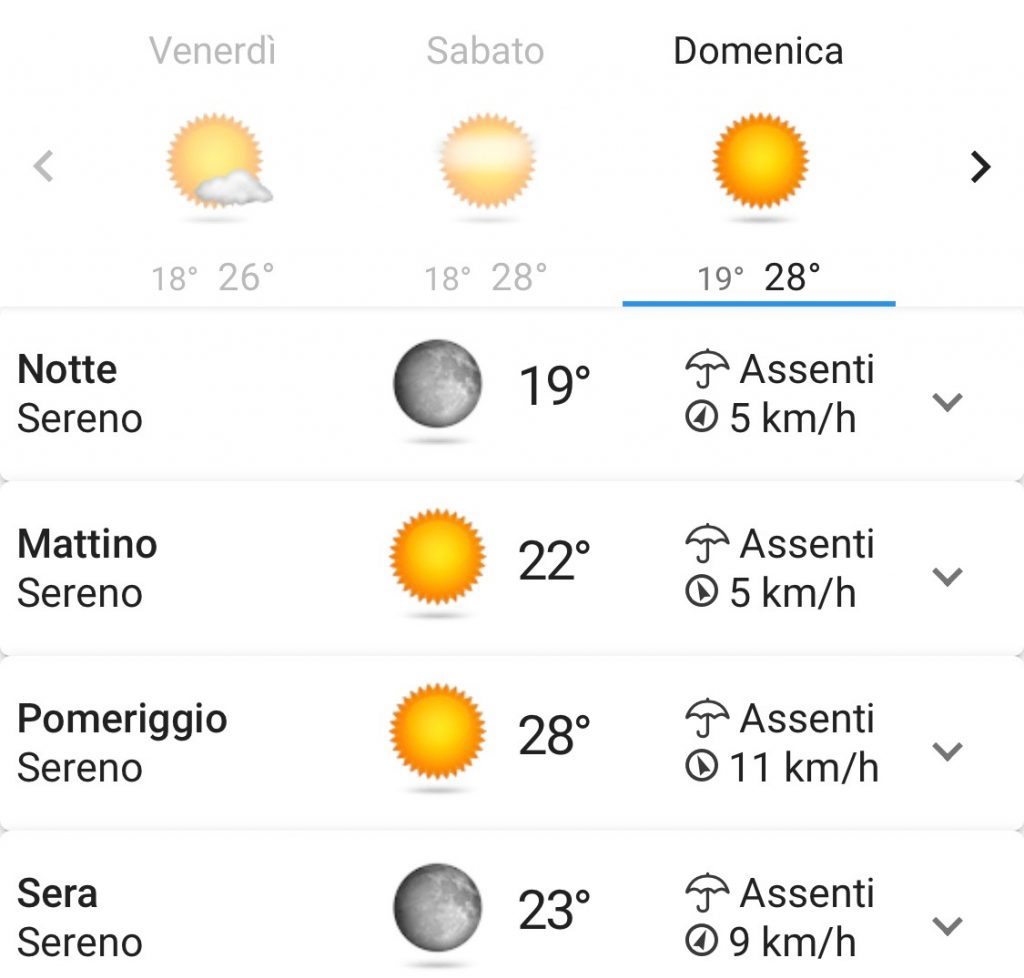The image size is (1024, 978).
Task: Tap the Pomeriggio sun icon
Action: tap(437, 731)
